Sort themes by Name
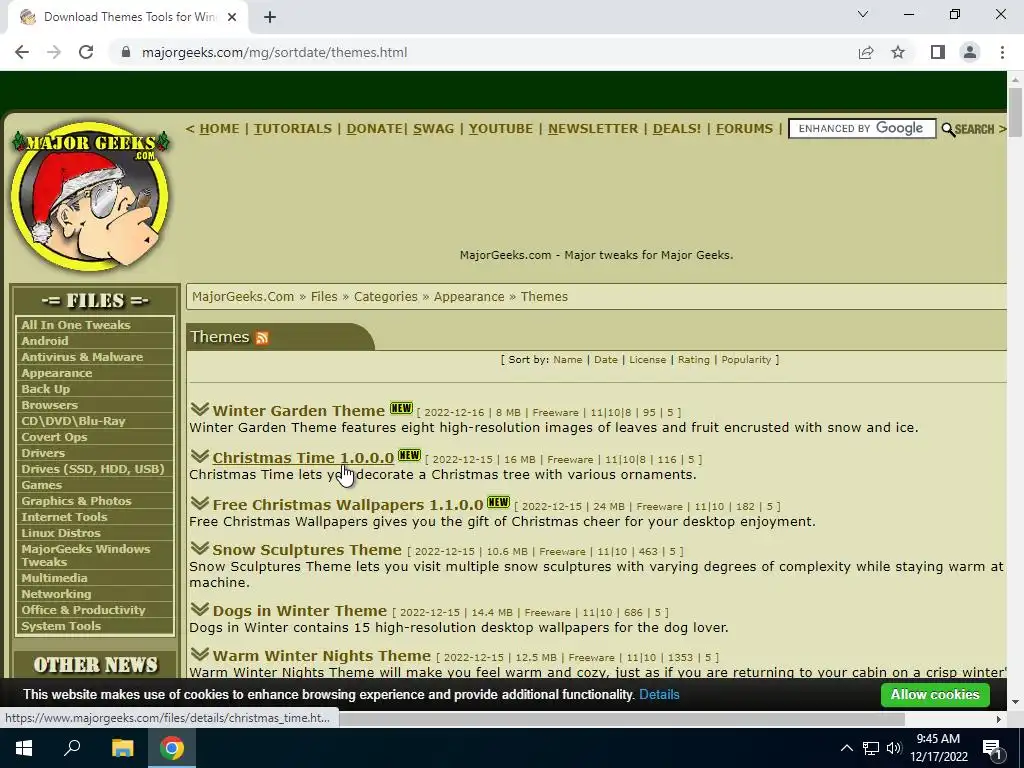Viewport: 1024px width, 768px height. (568, 360)
